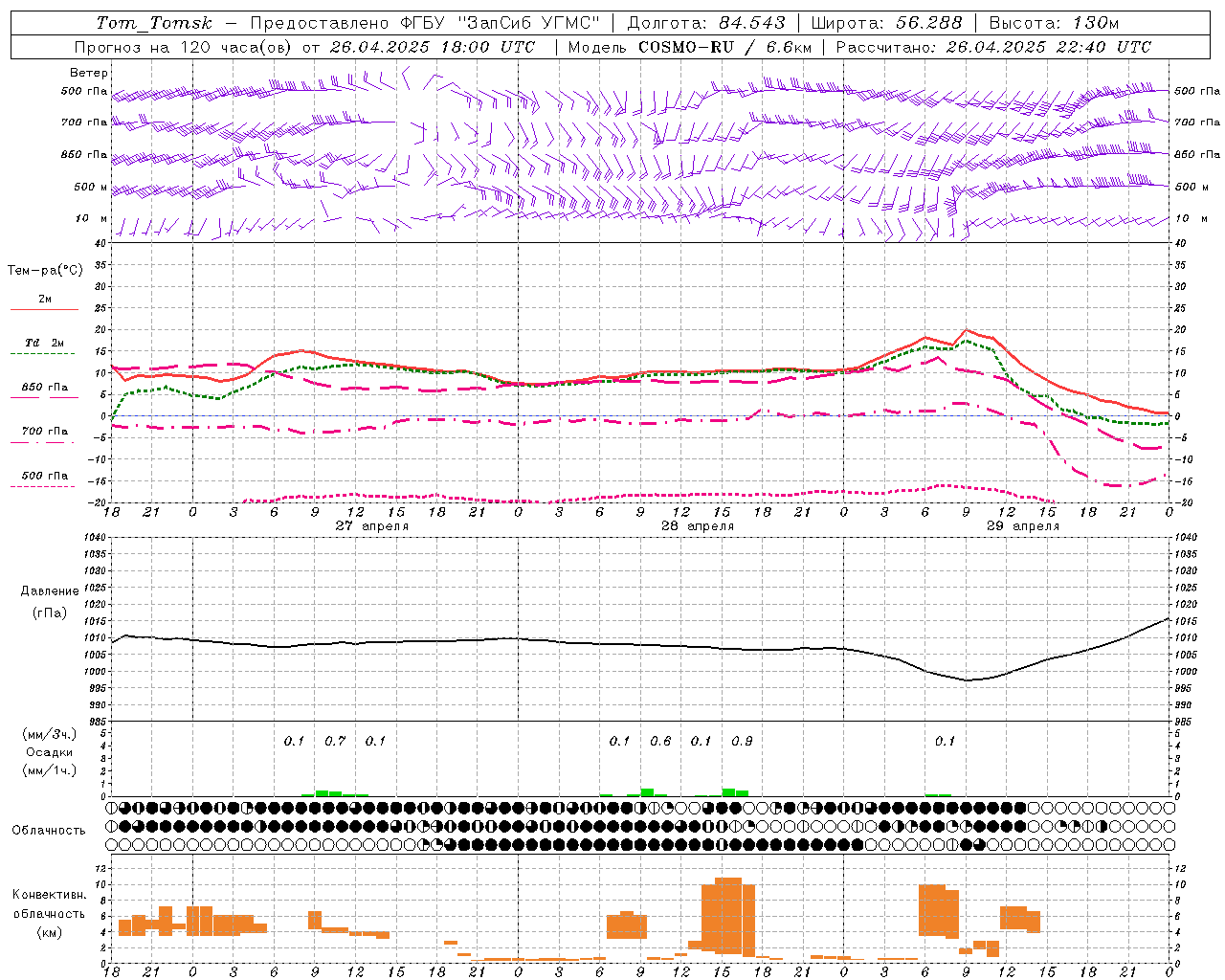
Task: Click the lowest point of the pressure curve
Action: (967, 680)
